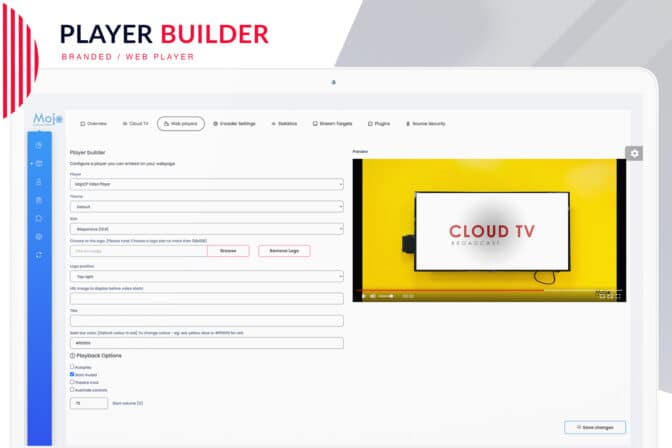672x448 pixels.
Task: Open the Overview tab
Action: pyautogui.click(x=93, y=123)
